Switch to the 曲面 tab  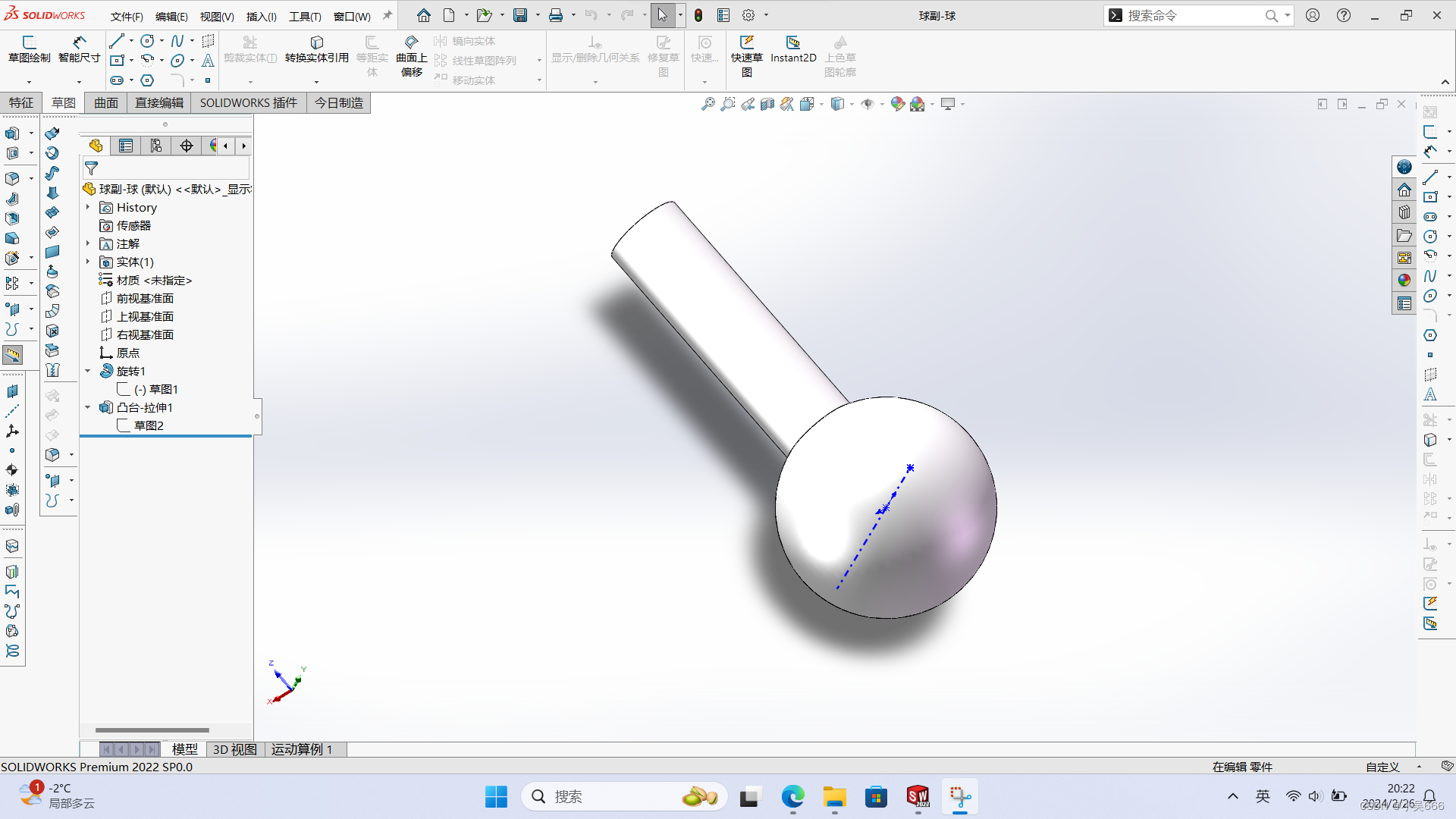pos(105,102)
